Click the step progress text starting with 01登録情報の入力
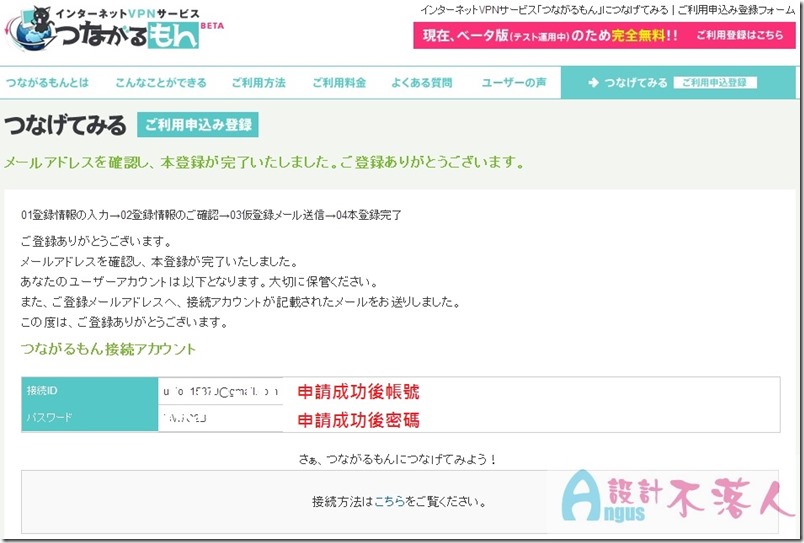This screenshot has width=804, height=543. (x=211, y=215)
